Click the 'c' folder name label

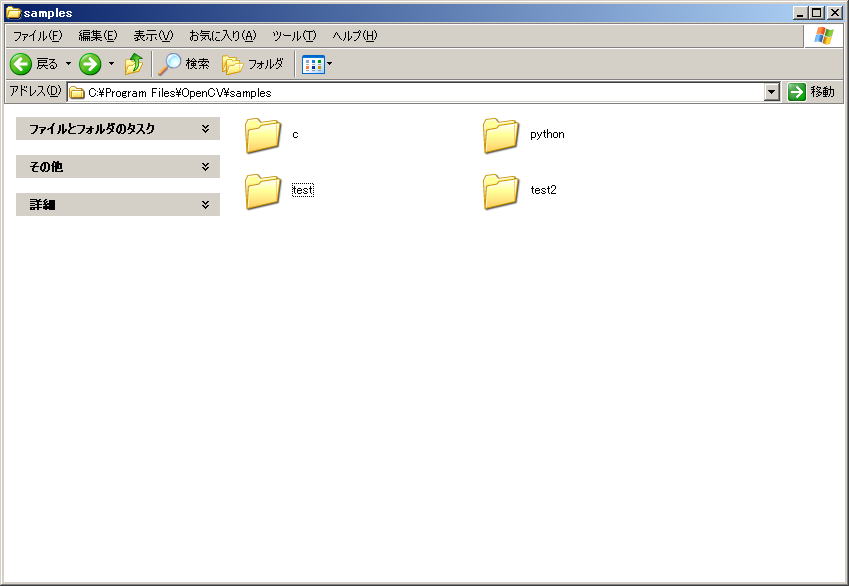(x=295, y=134)
